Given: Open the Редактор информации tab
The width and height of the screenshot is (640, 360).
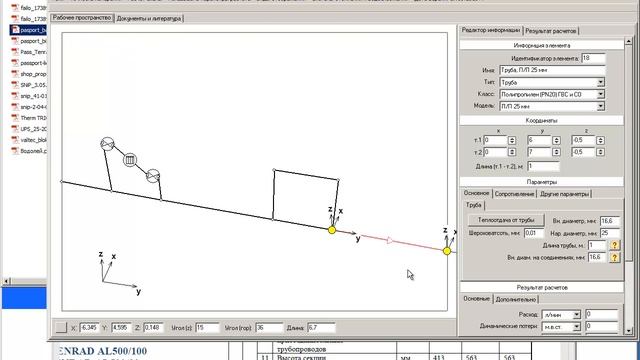Looking at the screenshot, I should [x=491, y=30].
